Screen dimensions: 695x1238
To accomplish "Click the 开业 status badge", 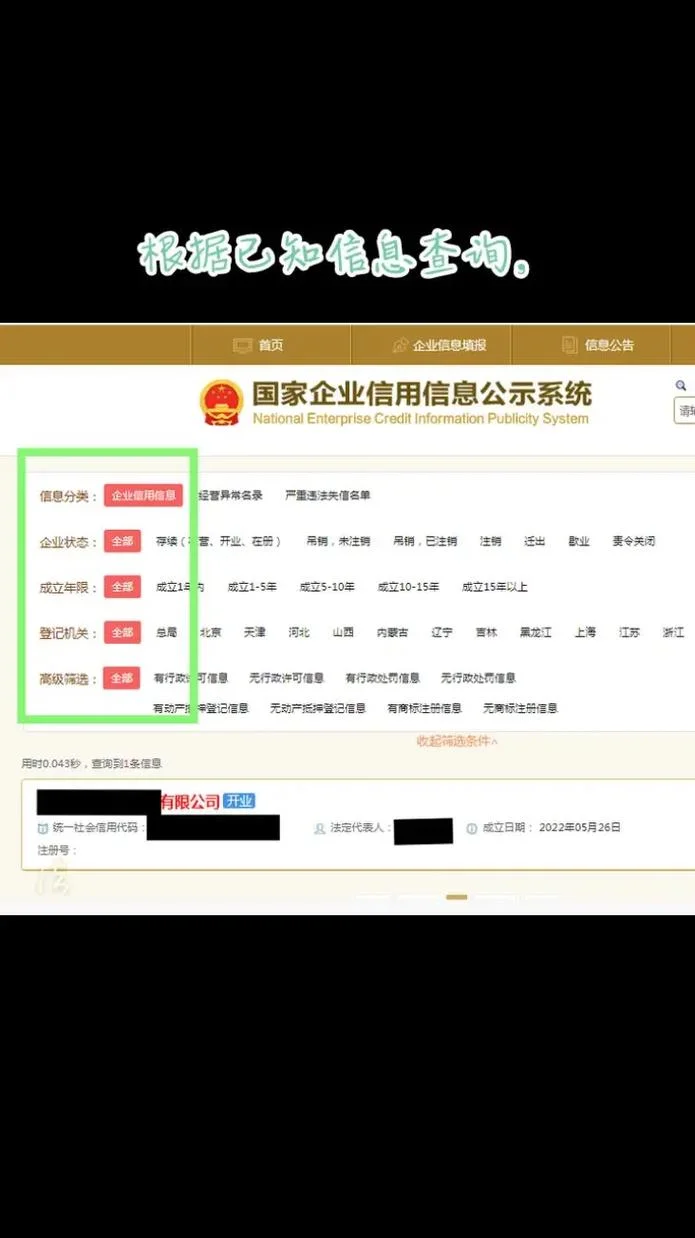I will pos(239,801).
